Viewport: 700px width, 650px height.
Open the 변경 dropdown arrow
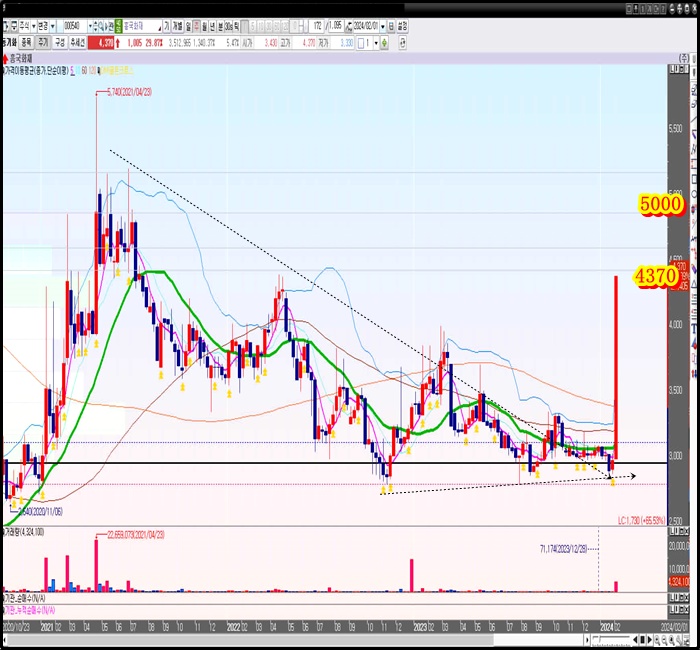coord(53,26)
